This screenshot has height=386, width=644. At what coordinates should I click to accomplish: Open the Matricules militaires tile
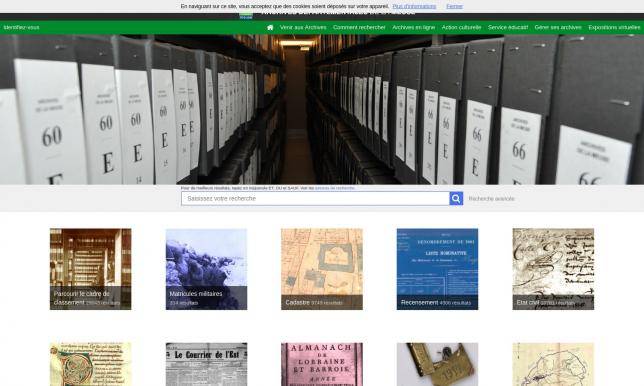206,269
